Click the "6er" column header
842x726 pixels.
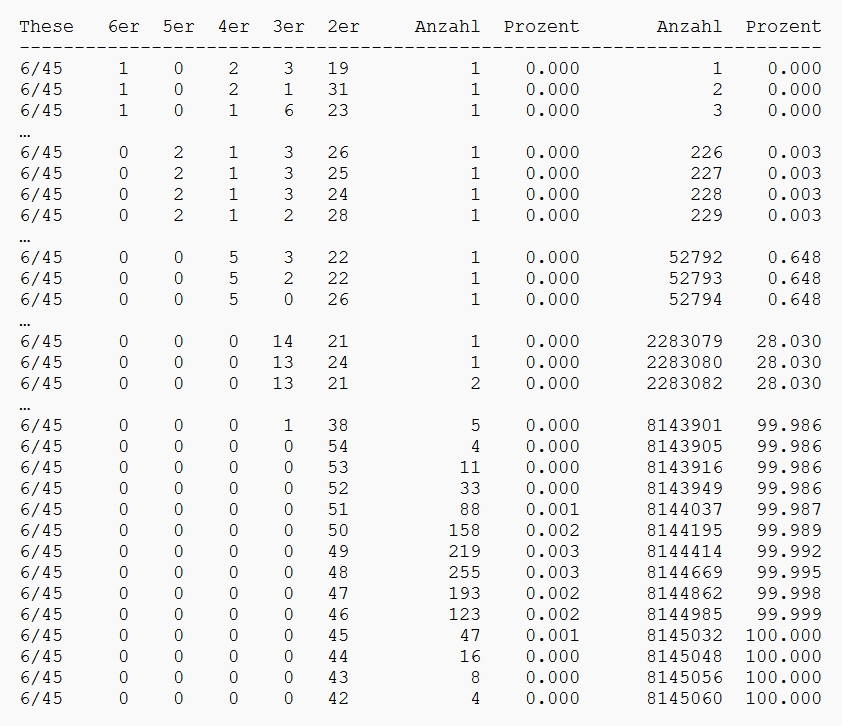coord(123,27)
